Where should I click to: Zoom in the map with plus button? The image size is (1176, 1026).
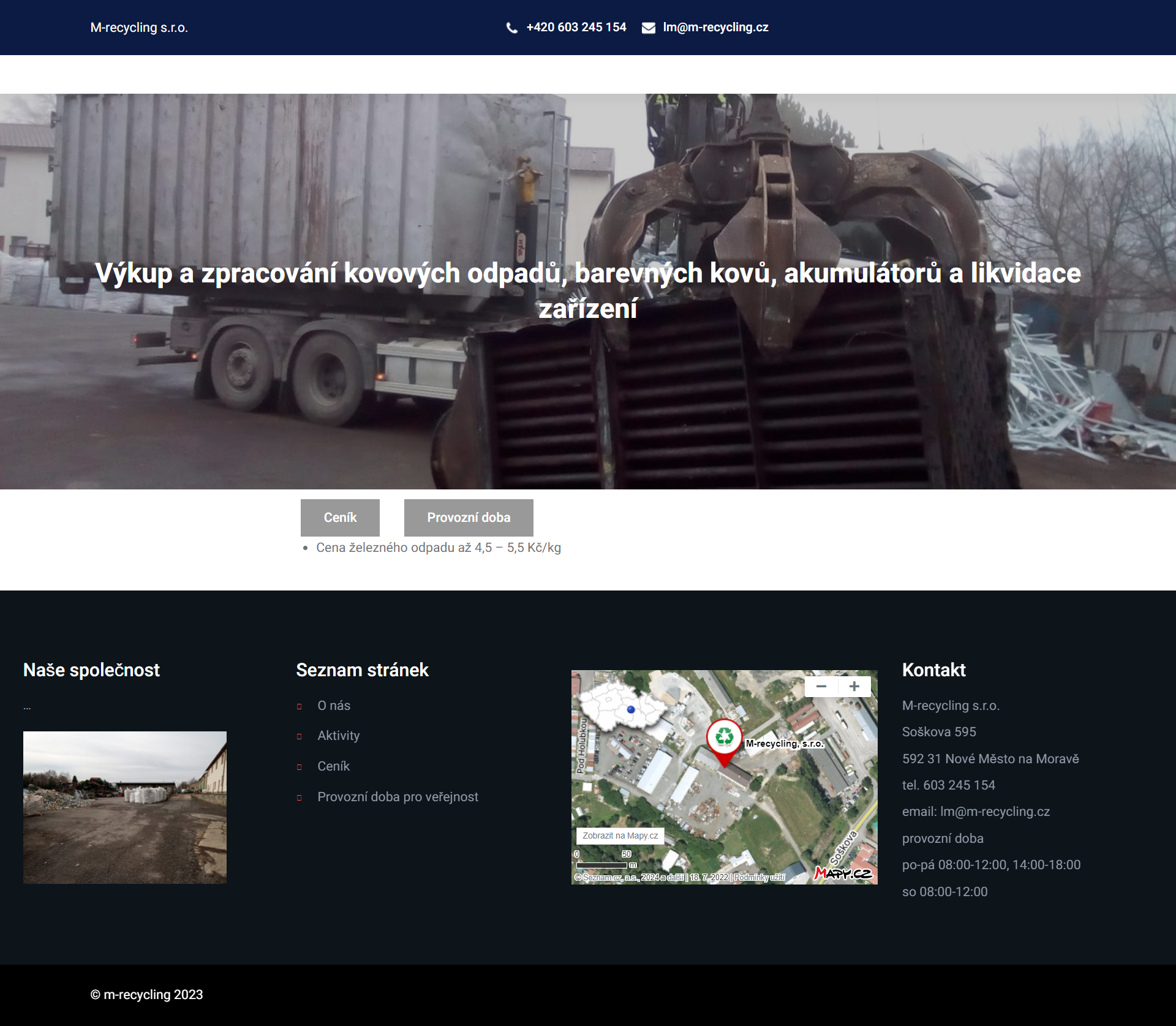click(x=854, y=687)
